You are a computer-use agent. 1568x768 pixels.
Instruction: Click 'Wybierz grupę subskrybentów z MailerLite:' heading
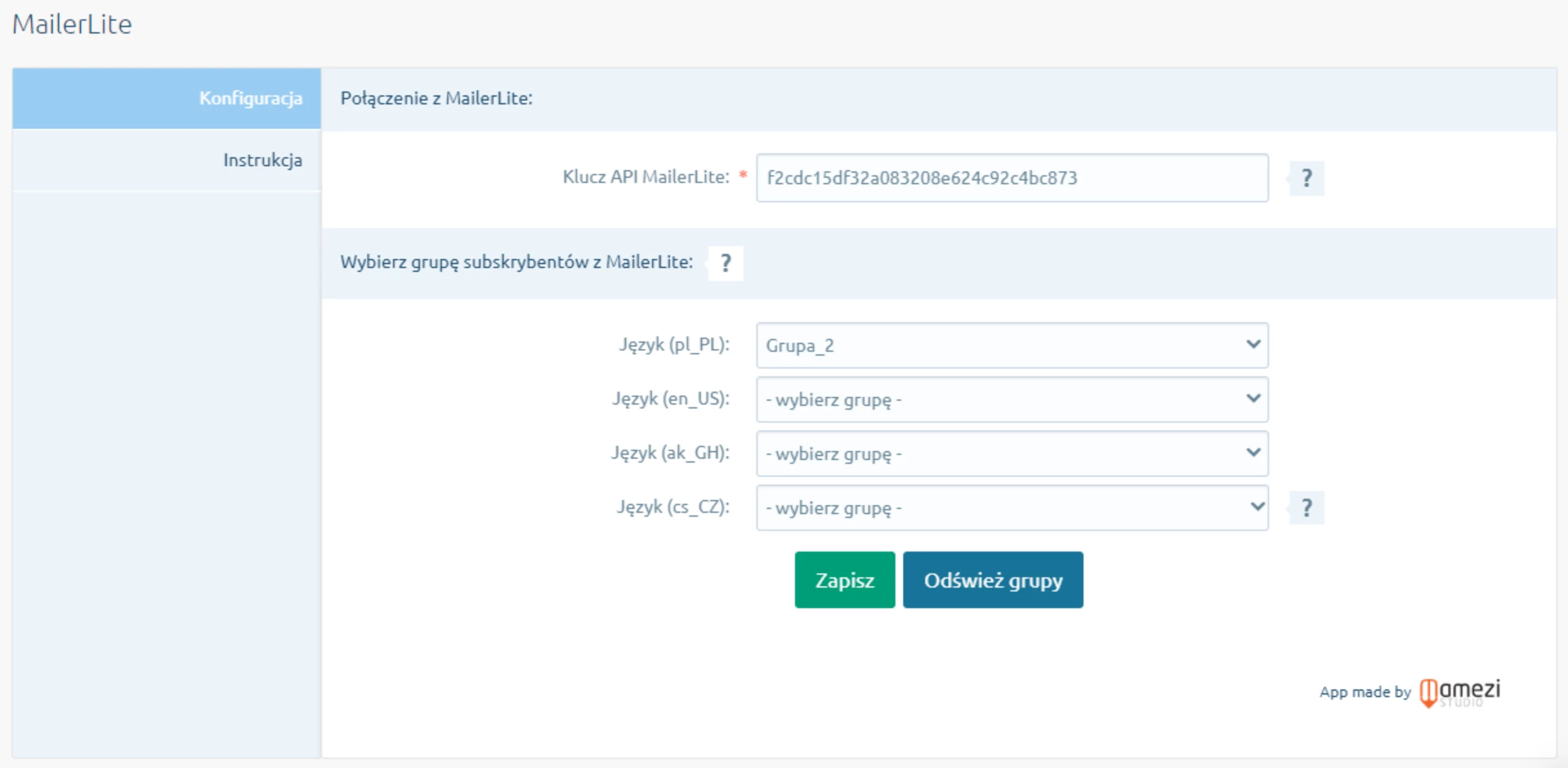516,262
